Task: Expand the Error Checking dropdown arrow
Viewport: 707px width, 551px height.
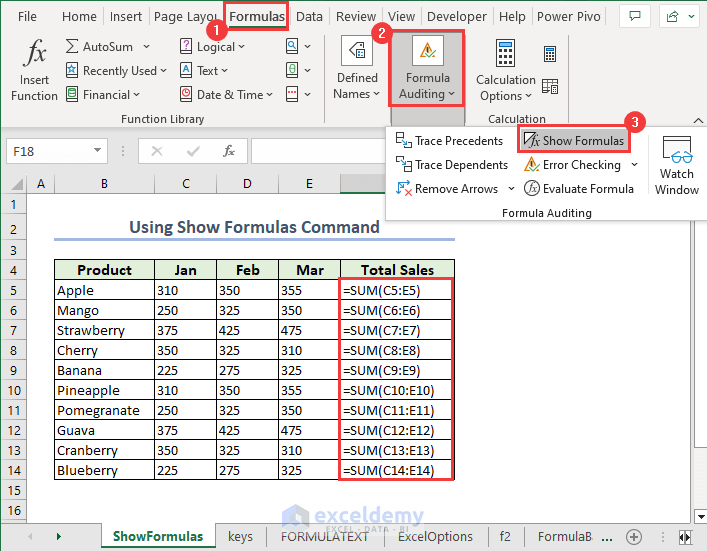Action: 634,165
